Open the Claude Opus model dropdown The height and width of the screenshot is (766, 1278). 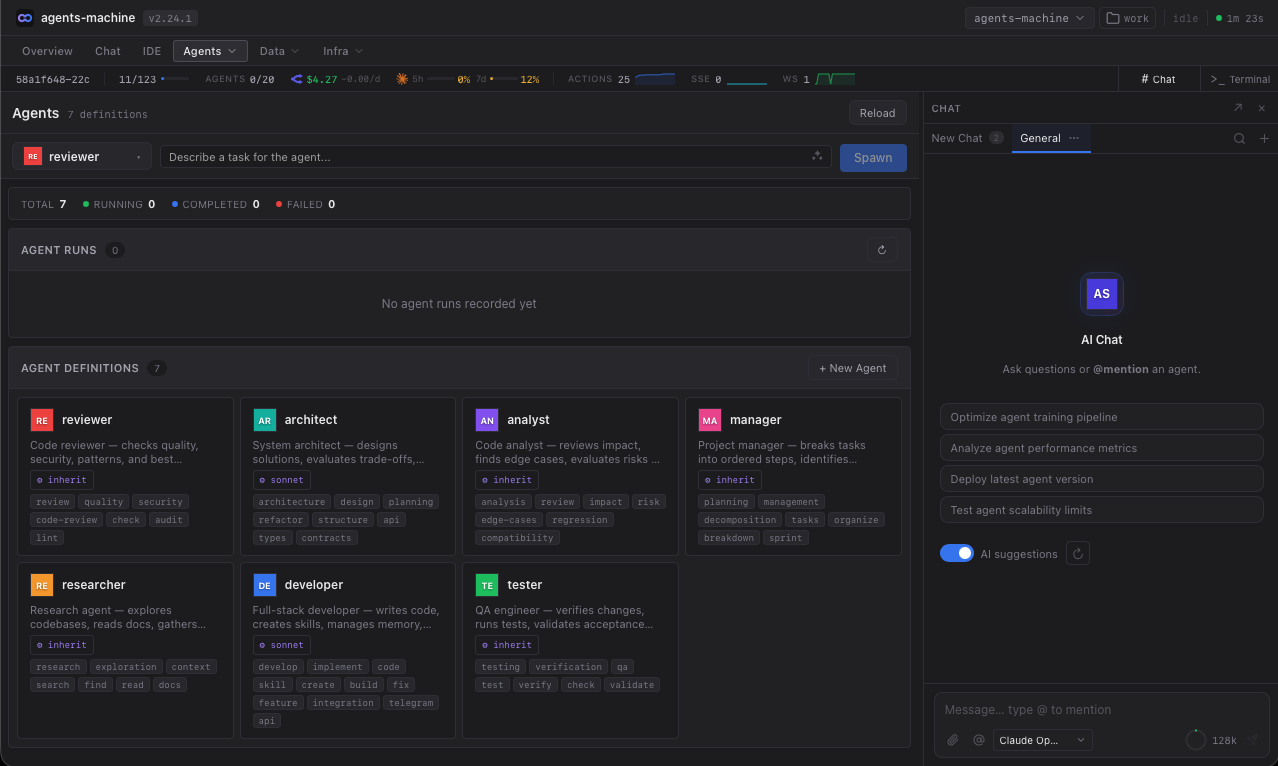(1042, 740)
